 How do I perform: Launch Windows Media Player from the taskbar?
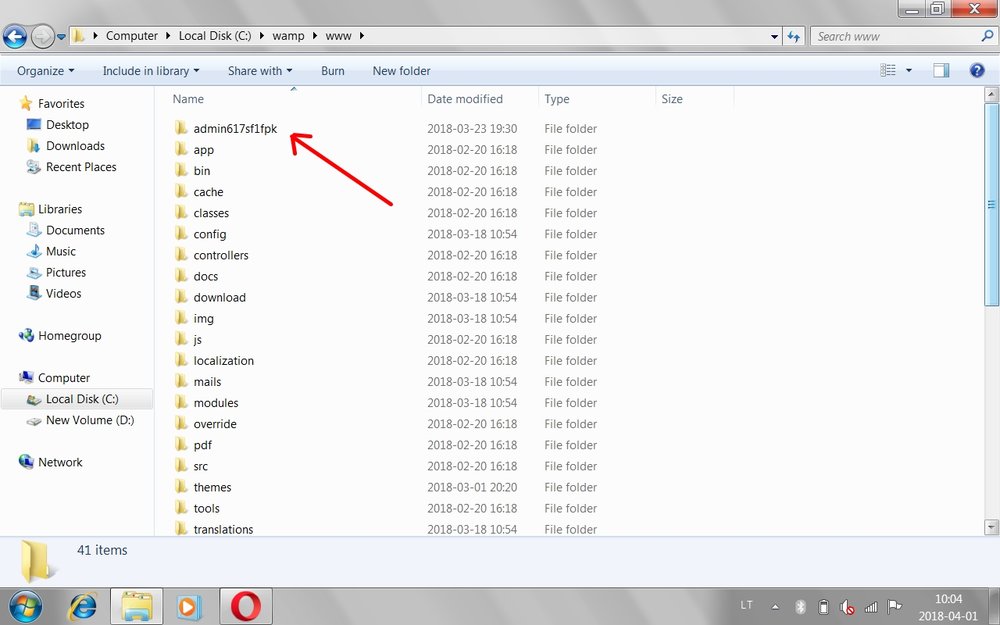pyautogui.click(x=191, y=606)
